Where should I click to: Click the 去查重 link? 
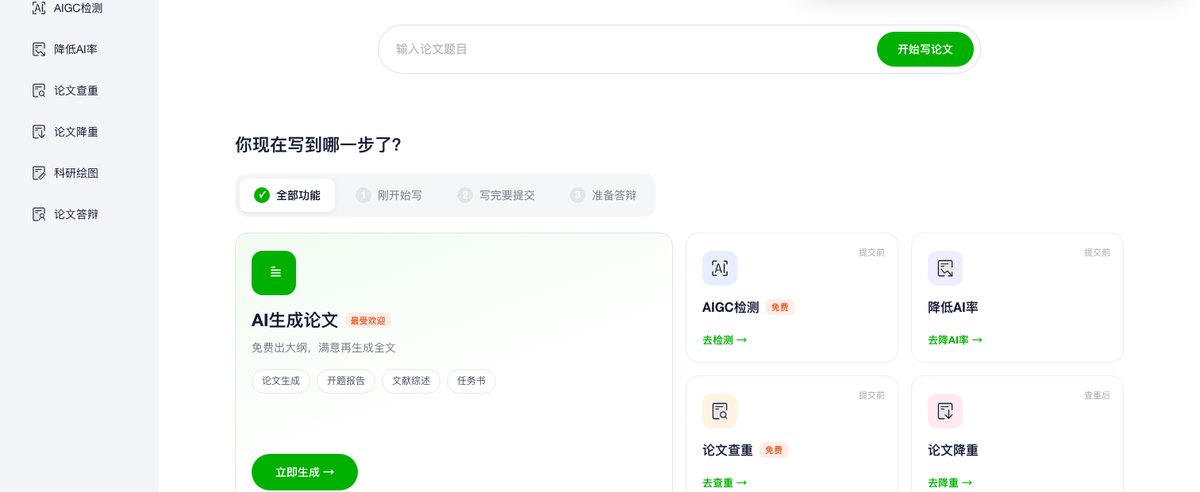point(725,483)
